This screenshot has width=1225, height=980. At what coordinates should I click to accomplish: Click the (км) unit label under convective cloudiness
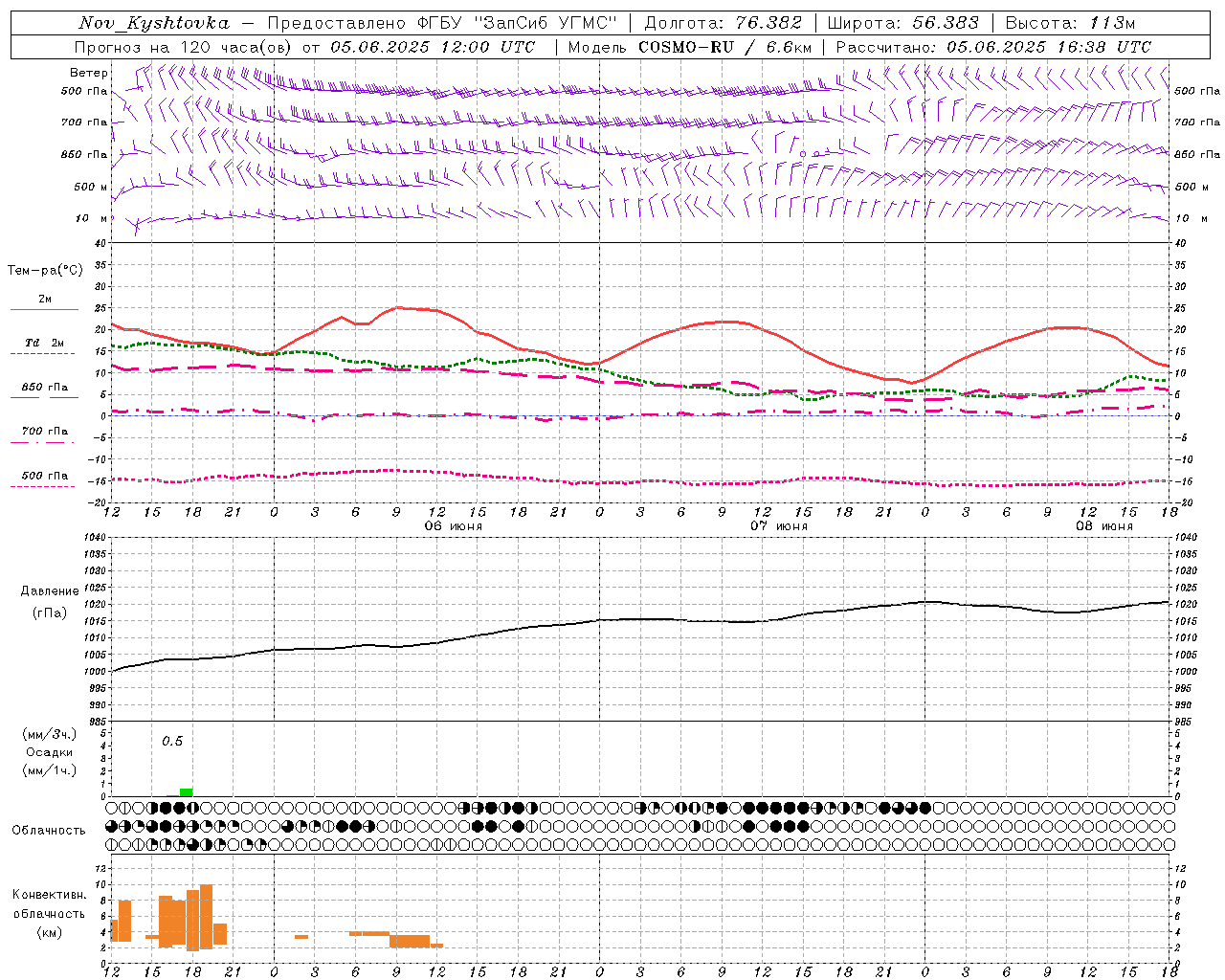50,932
